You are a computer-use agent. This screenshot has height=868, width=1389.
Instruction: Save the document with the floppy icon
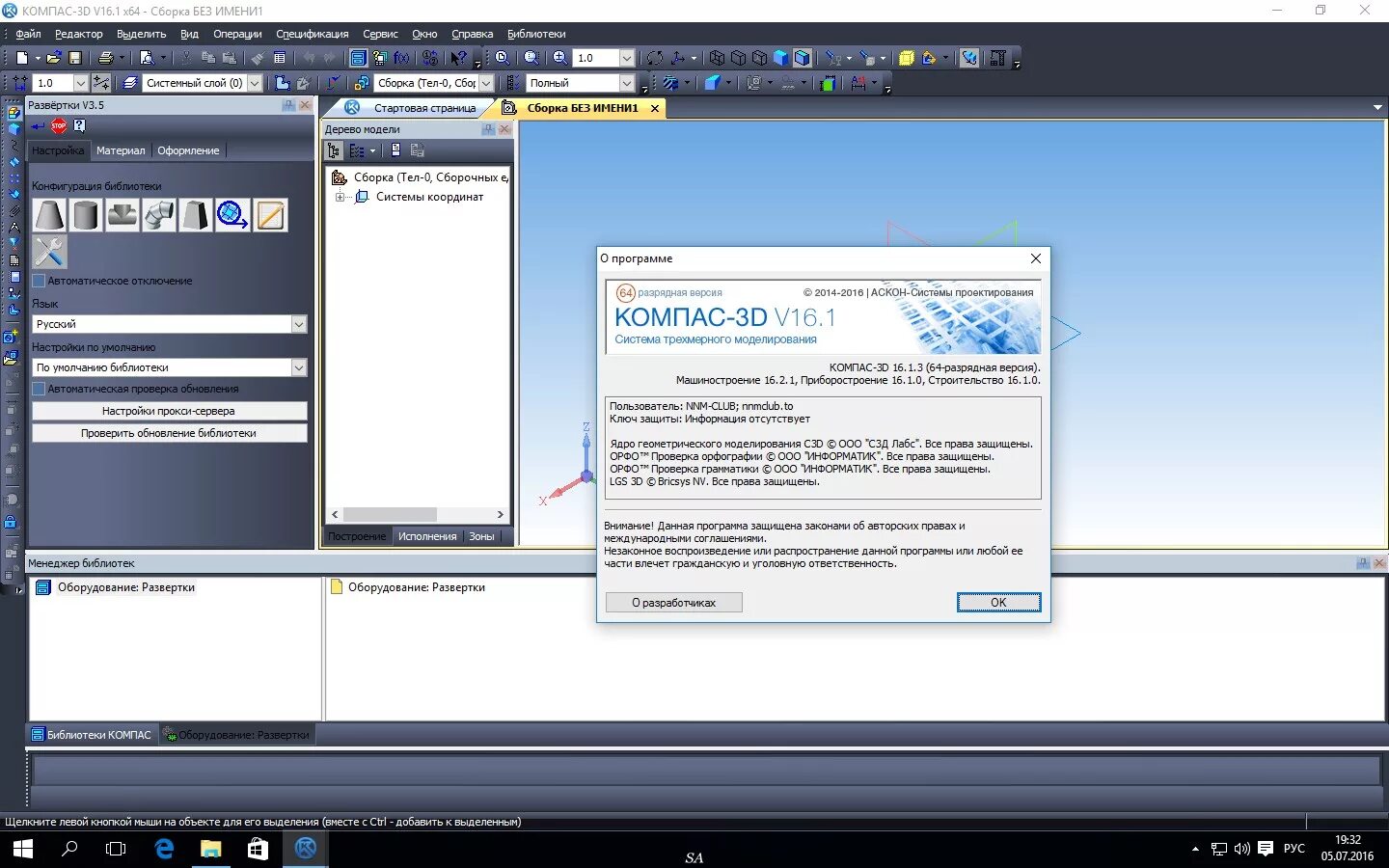[74, 58]
